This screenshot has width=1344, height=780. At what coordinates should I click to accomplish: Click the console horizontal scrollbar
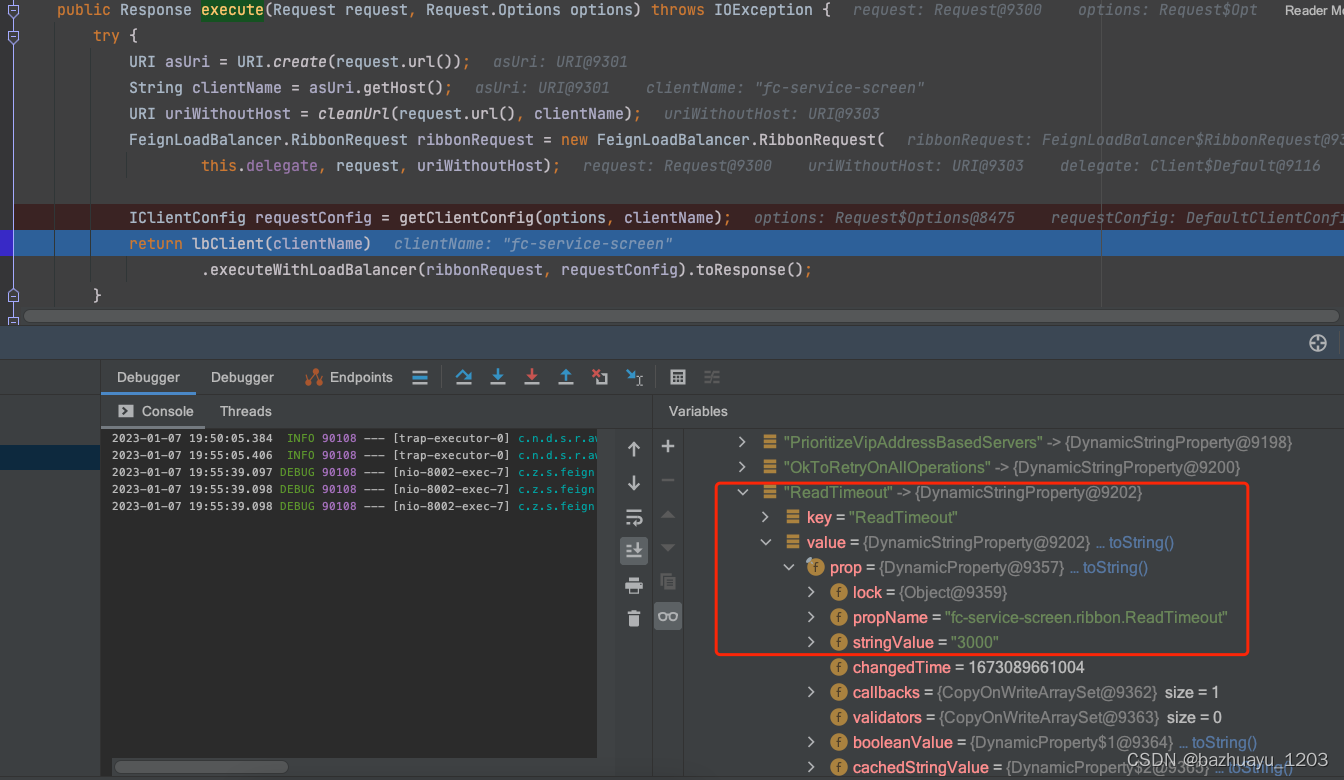coord(201,767)
